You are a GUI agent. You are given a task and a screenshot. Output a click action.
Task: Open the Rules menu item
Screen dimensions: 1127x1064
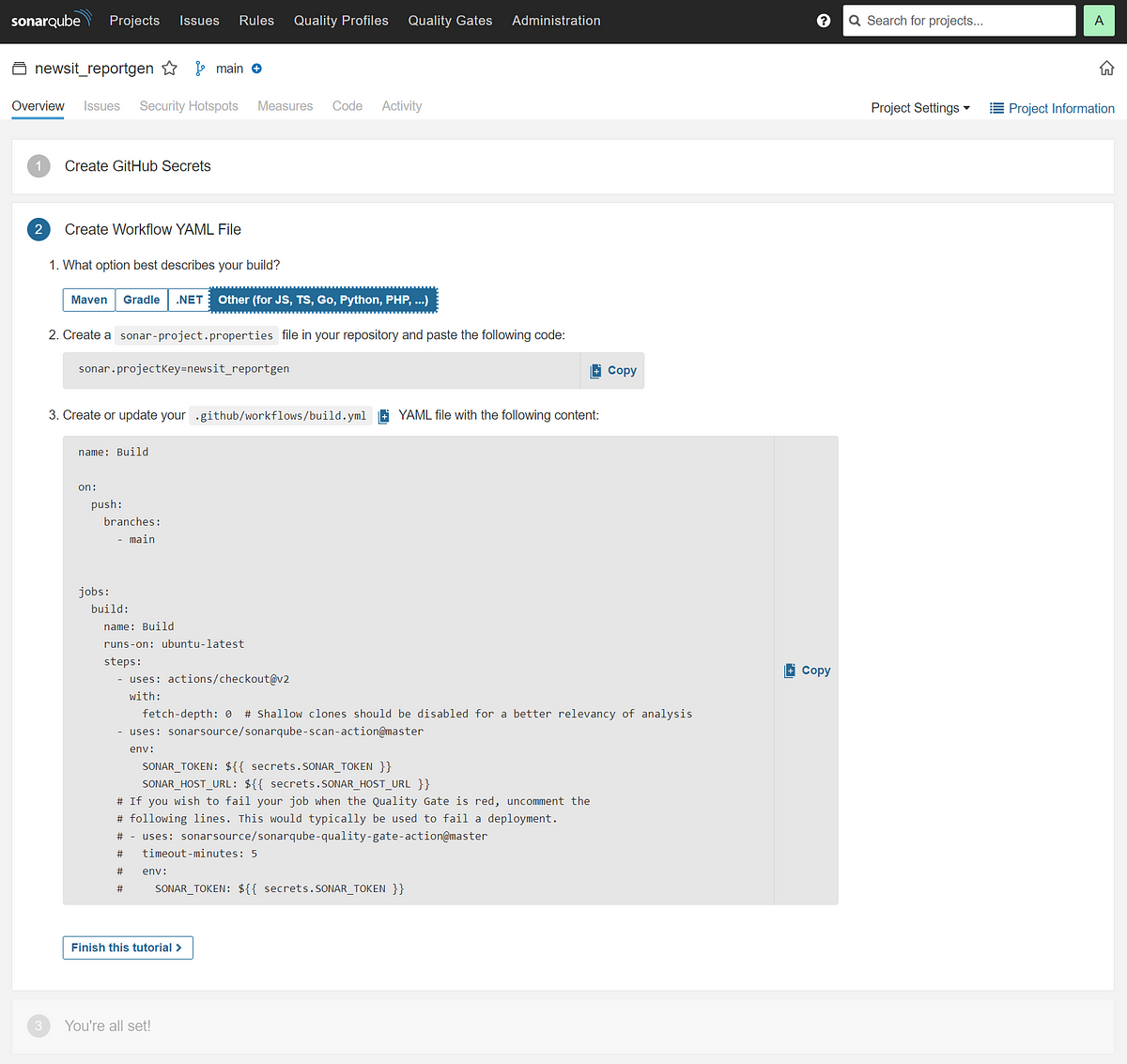click(256, 20)
